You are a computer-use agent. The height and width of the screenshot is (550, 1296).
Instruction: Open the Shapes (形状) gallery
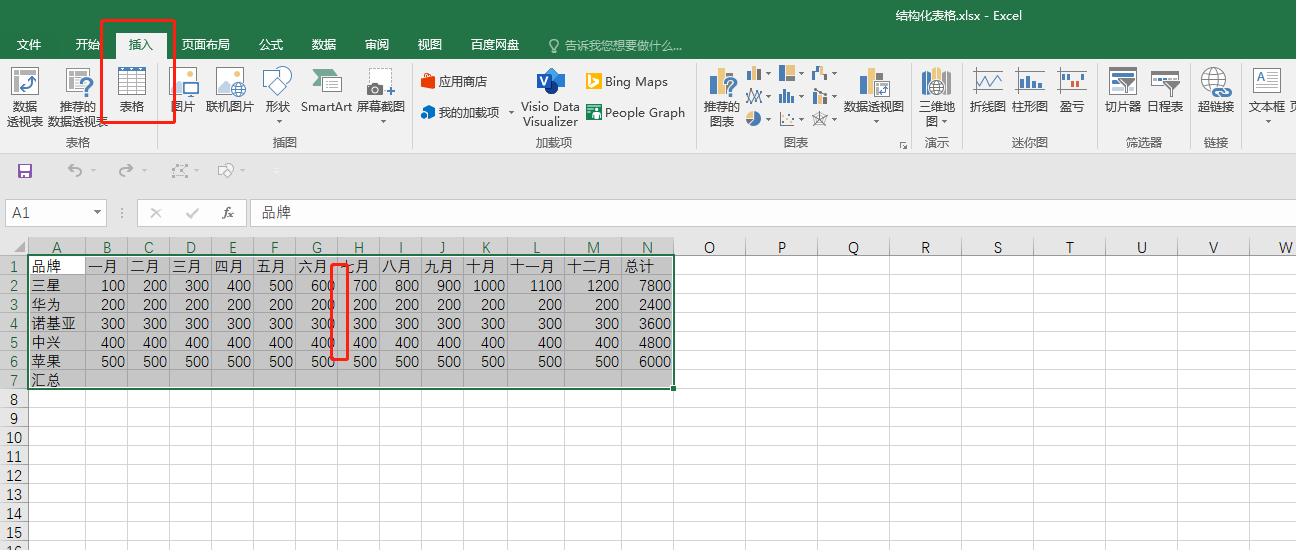tap(277, 97)
